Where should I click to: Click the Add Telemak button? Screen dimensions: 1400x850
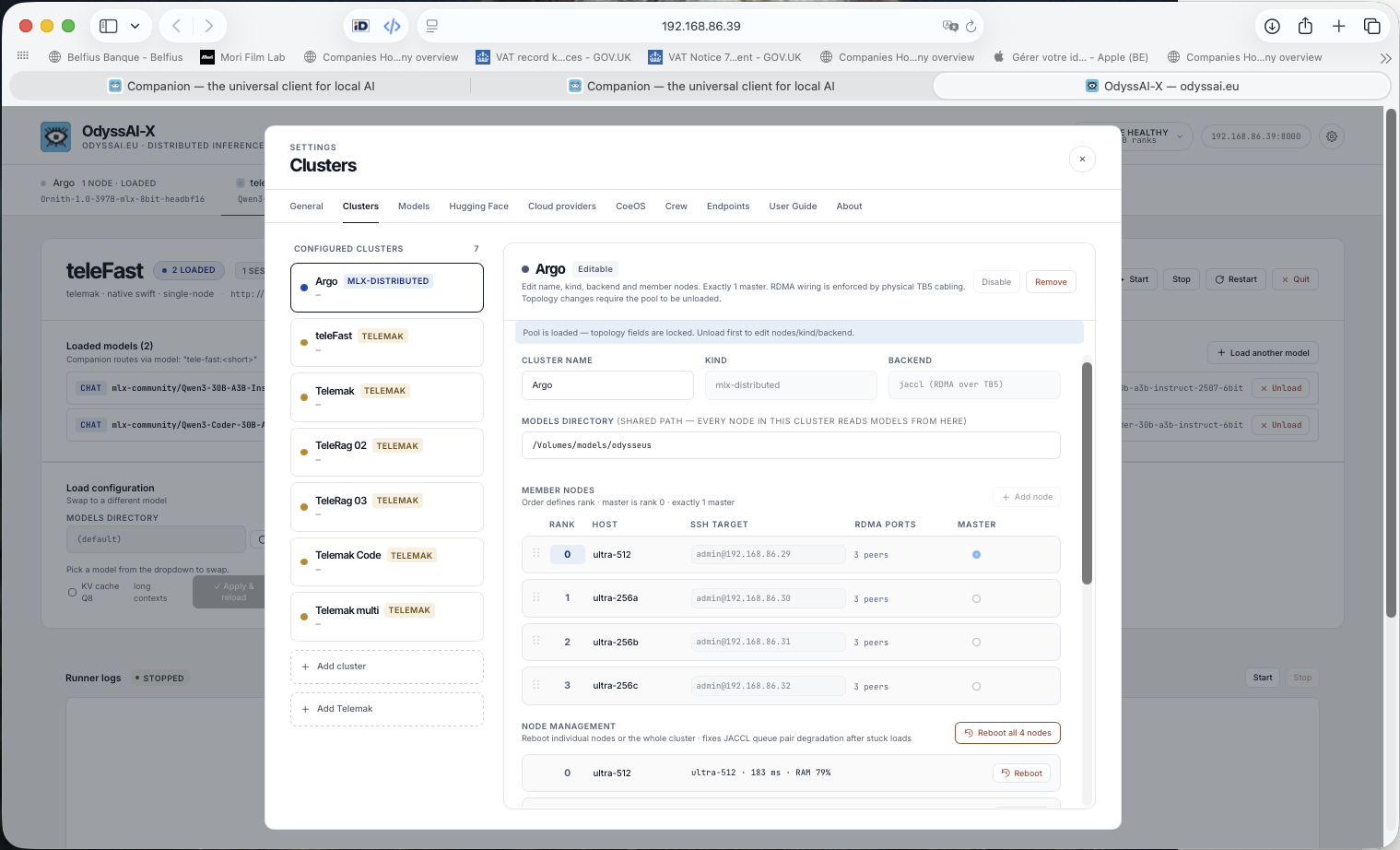click(387, 709)
